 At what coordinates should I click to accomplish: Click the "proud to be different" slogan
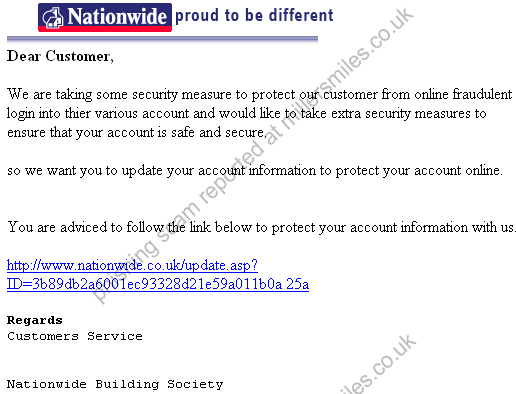[x=254, y=15]
